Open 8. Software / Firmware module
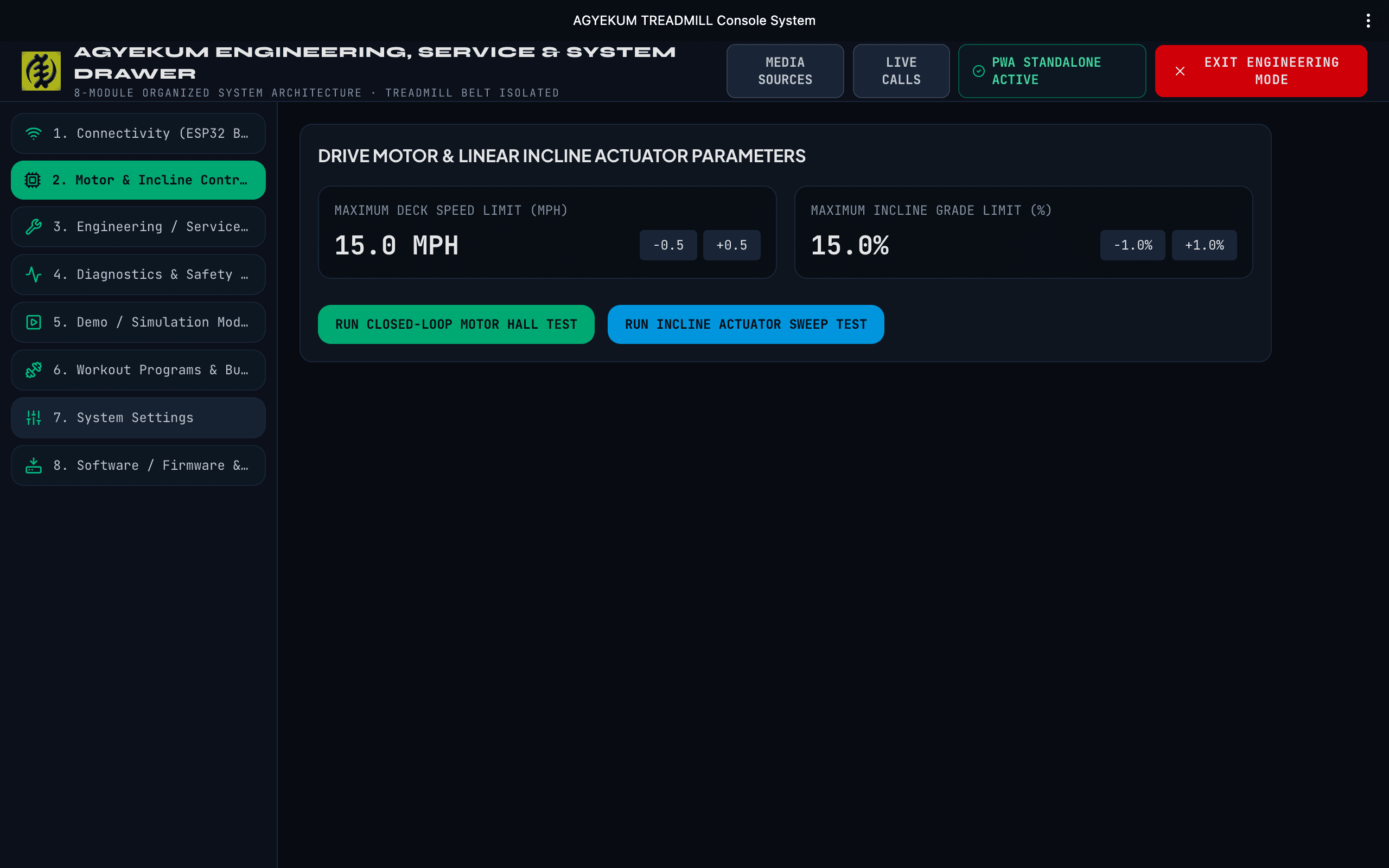The image size is (1389, 868). click(138, 465)
